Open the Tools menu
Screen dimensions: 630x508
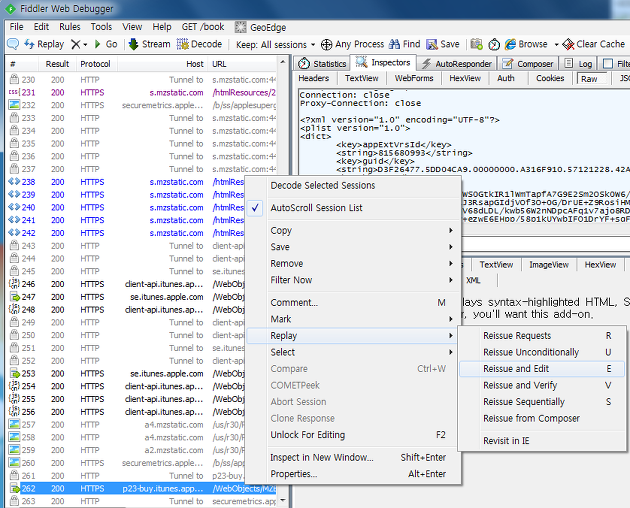pos(101,27)
